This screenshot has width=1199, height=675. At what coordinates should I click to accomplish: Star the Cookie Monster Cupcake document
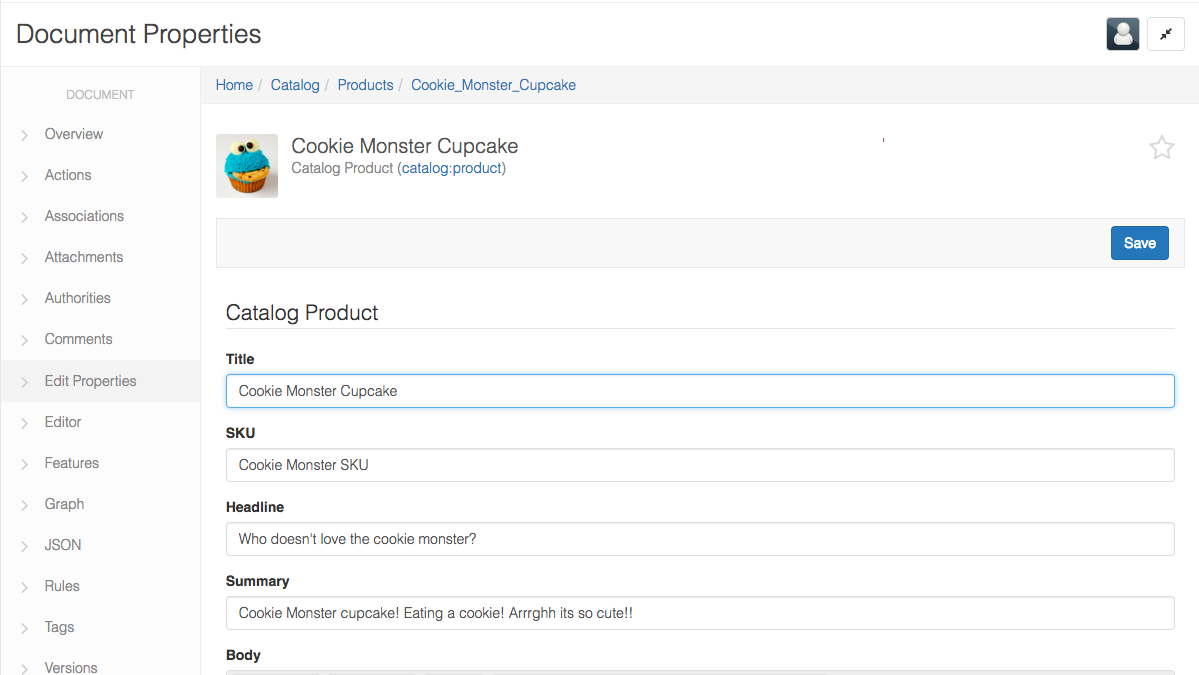[1161, 148]
